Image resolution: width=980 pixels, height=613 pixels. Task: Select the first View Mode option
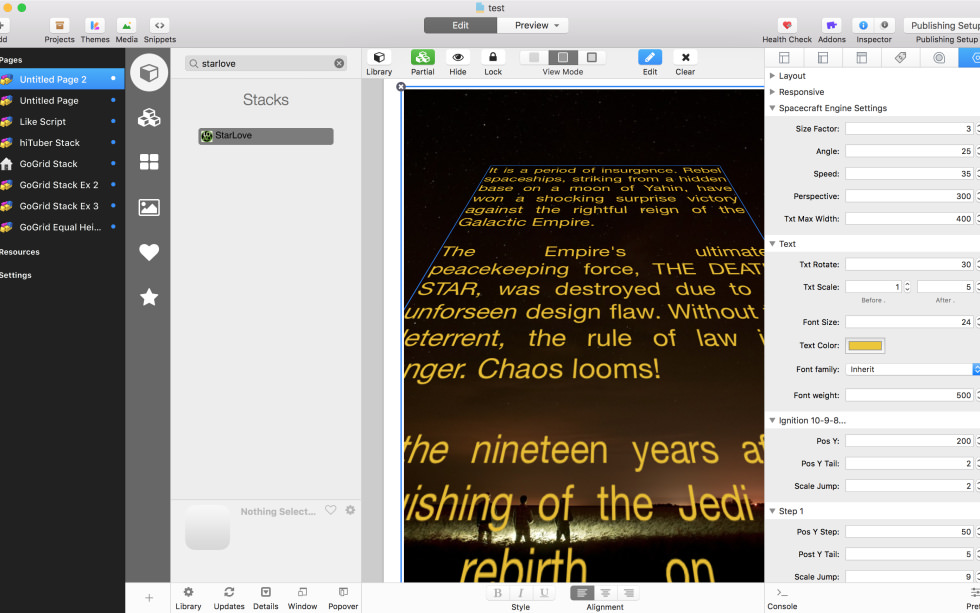(x=534, y=57)
